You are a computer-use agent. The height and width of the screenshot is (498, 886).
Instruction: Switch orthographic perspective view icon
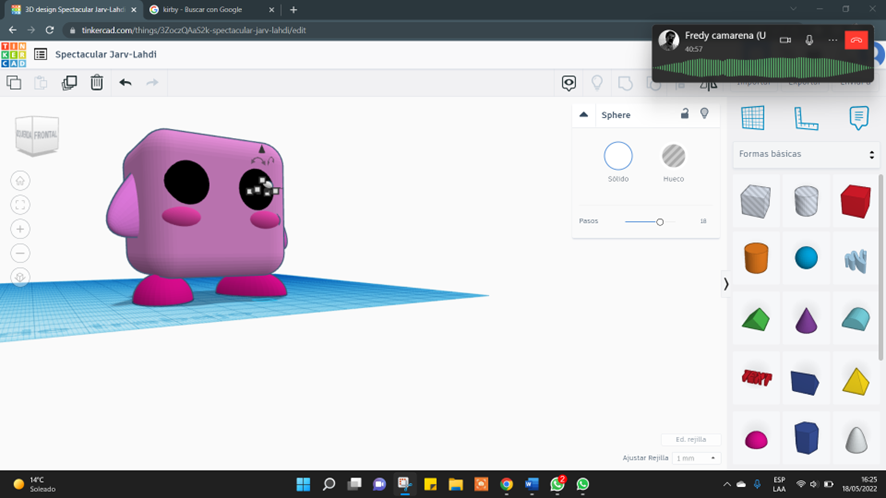[x=20, y=277]
